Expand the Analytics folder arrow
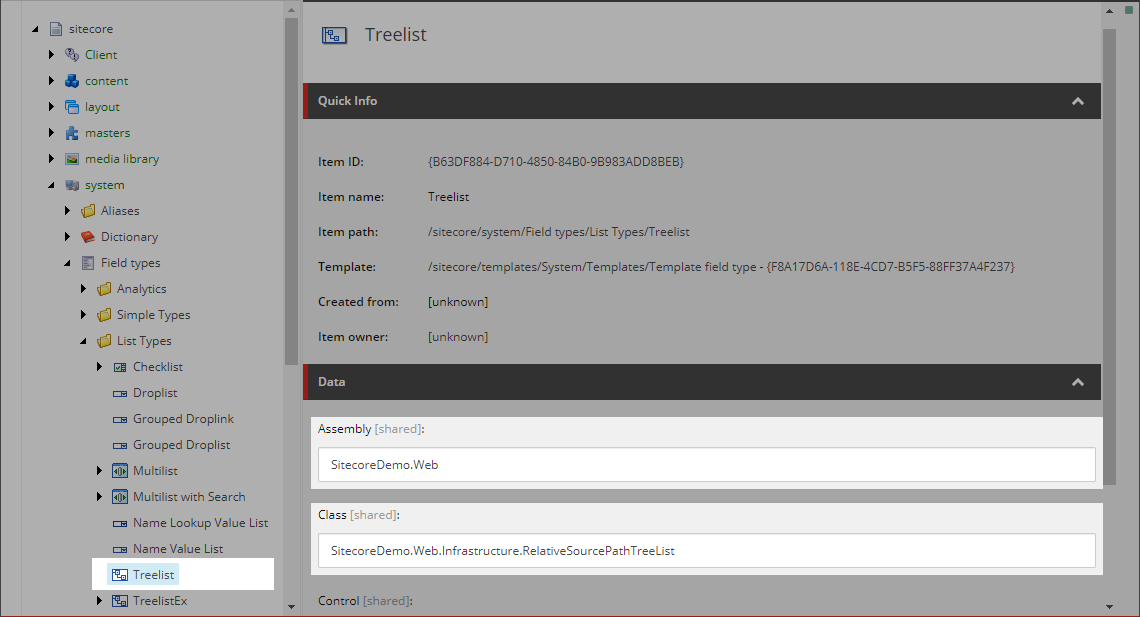The height and width of the screenshot is (617, 1140). click(83, 289)
